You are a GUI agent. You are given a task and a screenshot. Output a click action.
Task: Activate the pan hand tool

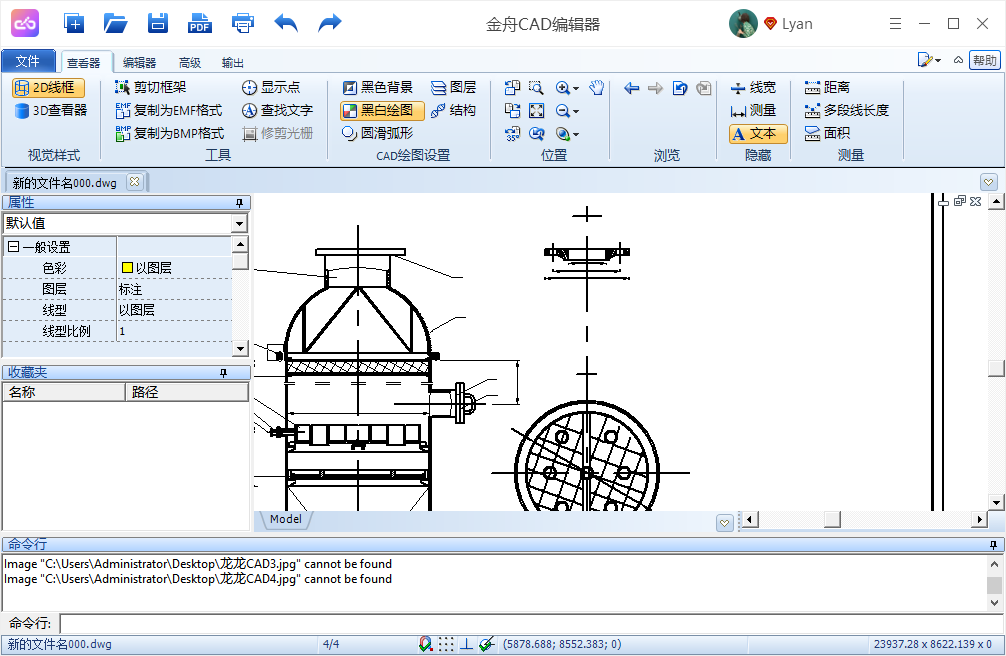(596, 88)
